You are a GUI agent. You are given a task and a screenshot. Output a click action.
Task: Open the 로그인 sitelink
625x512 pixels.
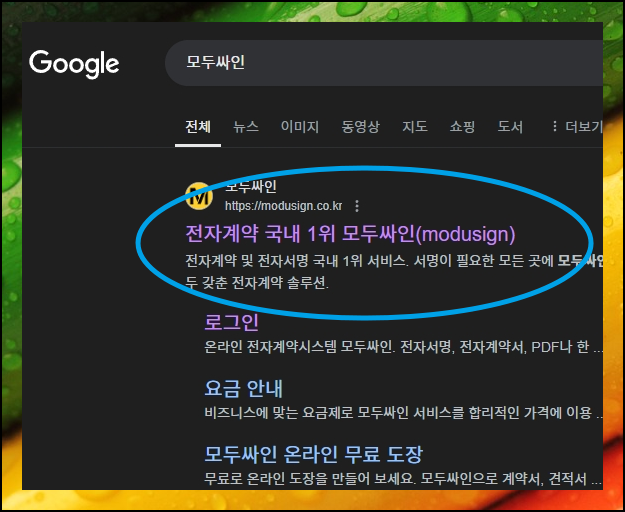[232, 322]
